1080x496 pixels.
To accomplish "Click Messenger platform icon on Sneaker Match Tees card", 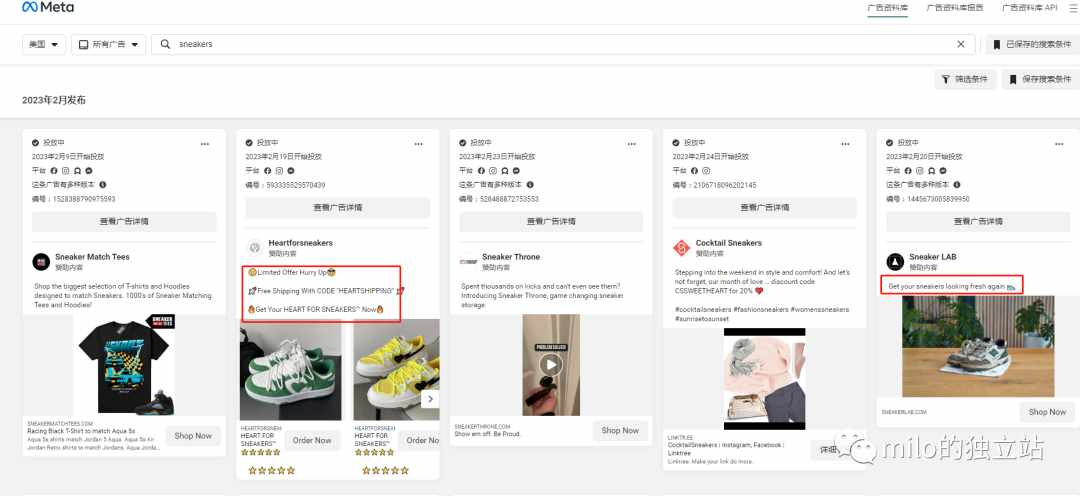I will click(90, 171).
